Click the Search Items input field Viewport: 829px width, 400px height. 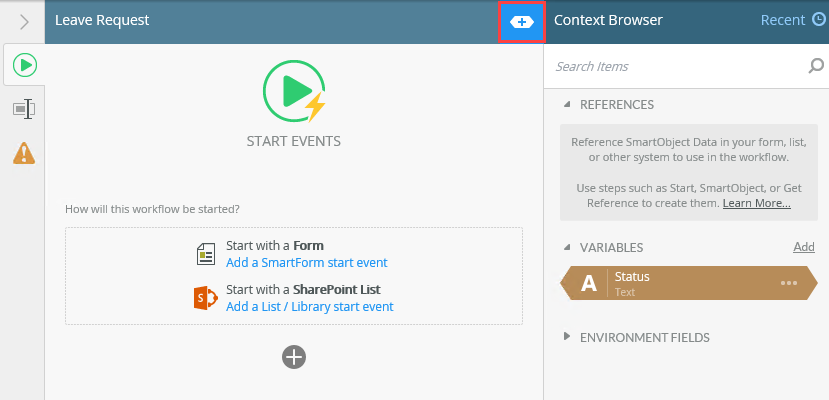coord(675,67)
